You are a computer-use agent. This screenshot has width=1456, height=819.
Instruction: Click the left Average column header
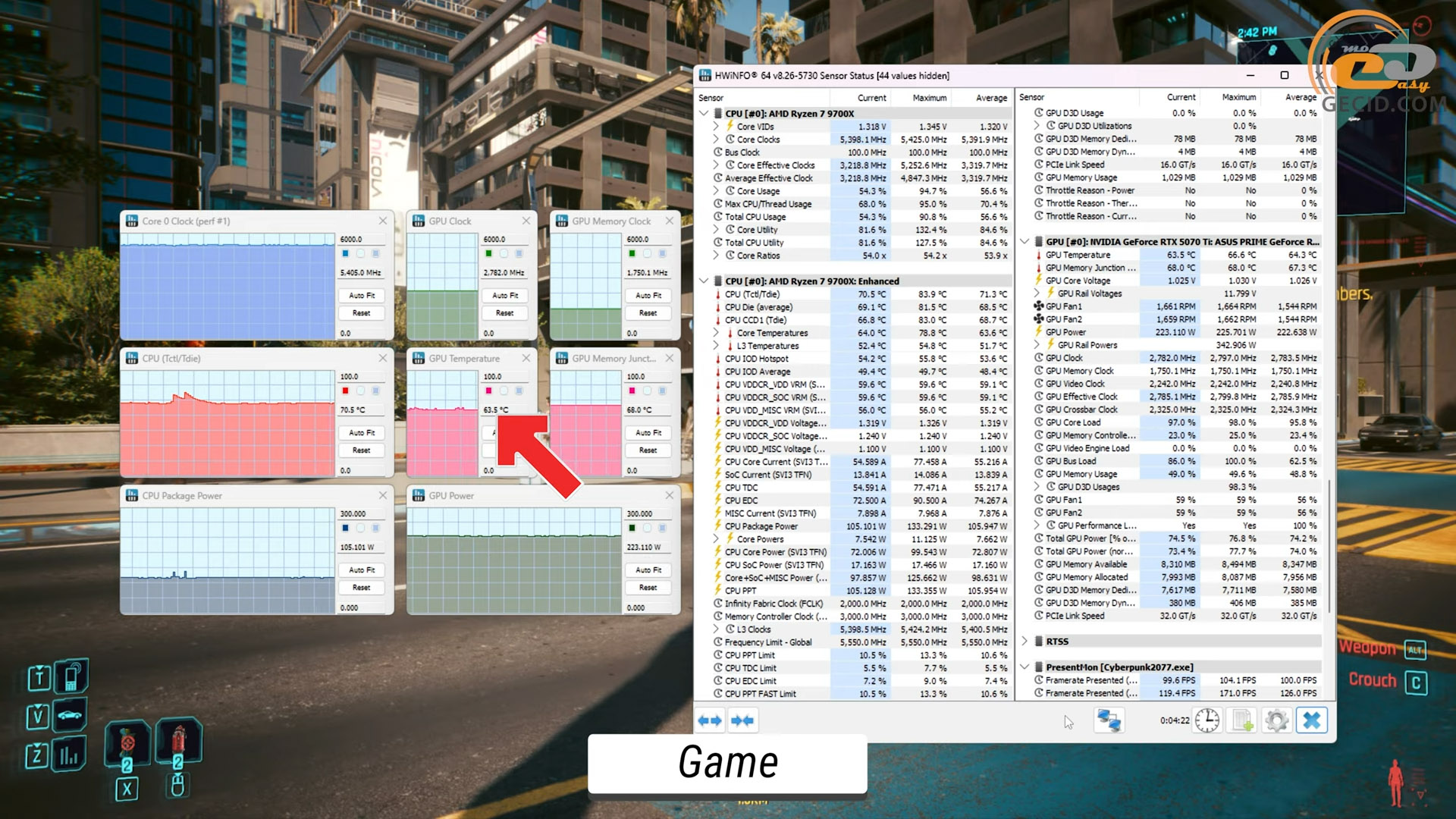(x=981, y=98)
